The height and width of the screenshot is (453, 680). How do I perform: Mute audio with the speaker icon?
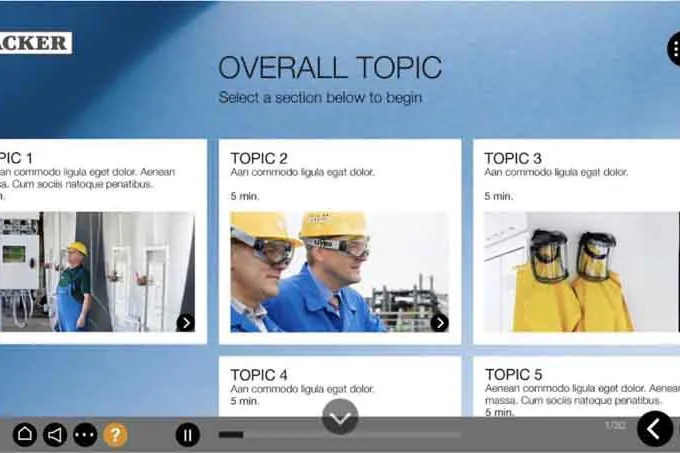[x=55, y=434]
